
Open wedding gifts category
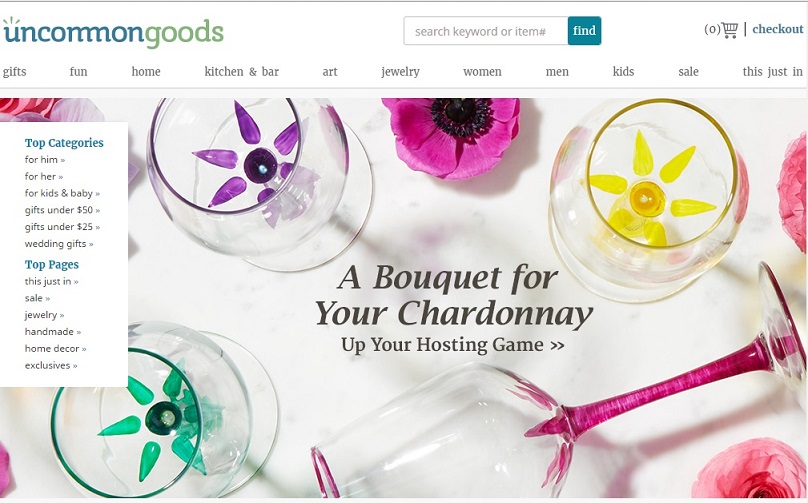[59, 244]
